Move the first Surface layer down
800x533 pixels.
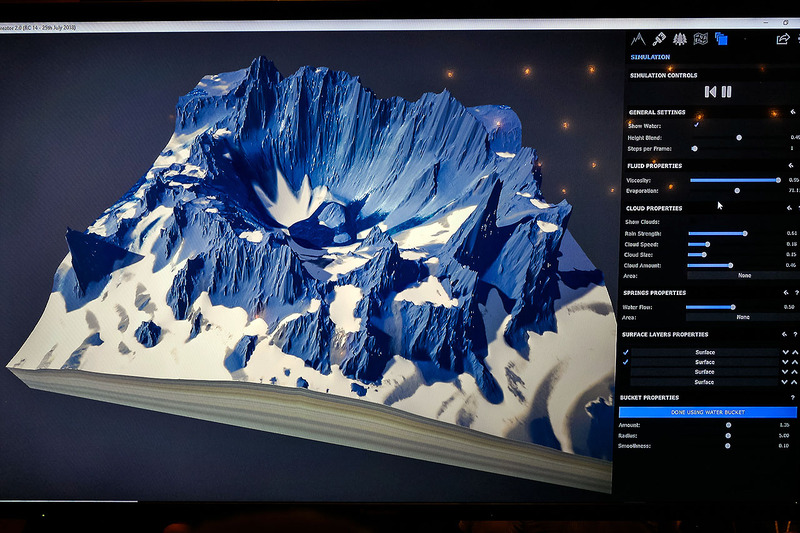(x=785, y=352)
